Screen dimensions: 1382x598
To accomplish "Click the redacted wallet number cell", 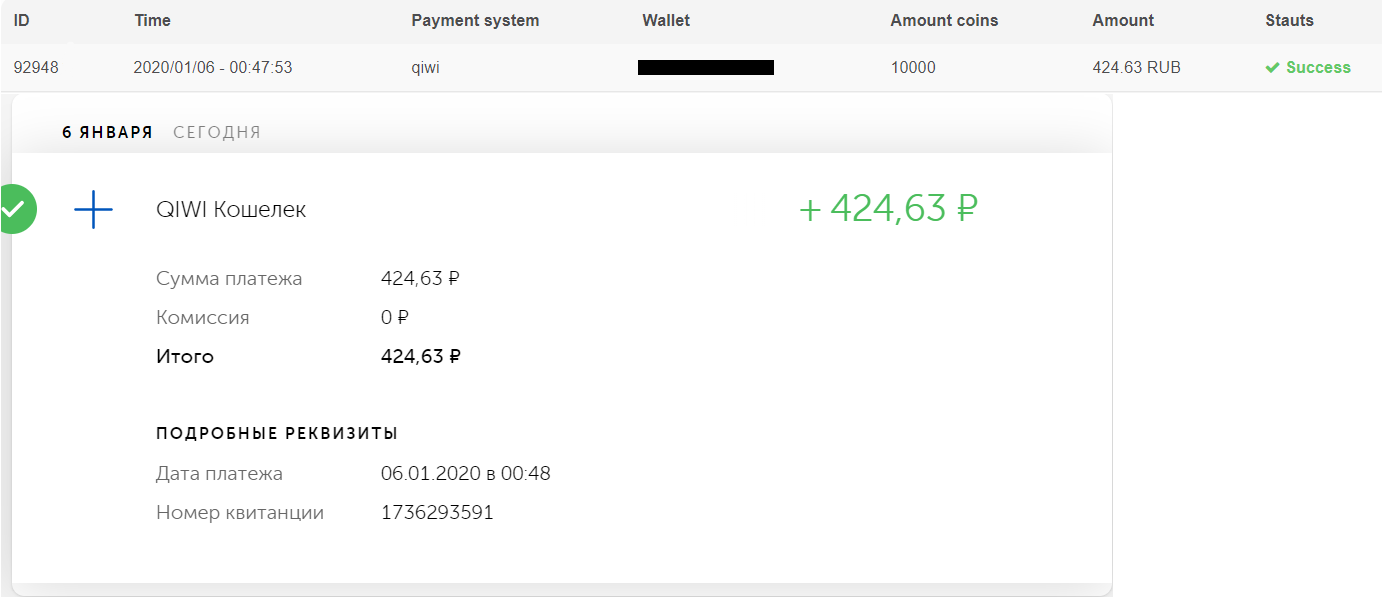I will pyautogui.click(x=706, y=68).
